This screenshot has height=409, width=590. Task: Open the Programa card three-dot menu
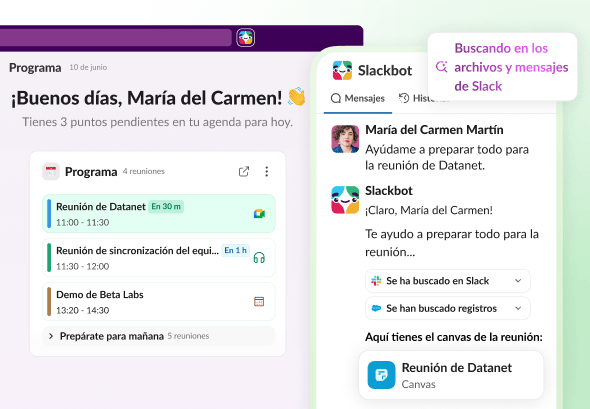coord(266,172)
